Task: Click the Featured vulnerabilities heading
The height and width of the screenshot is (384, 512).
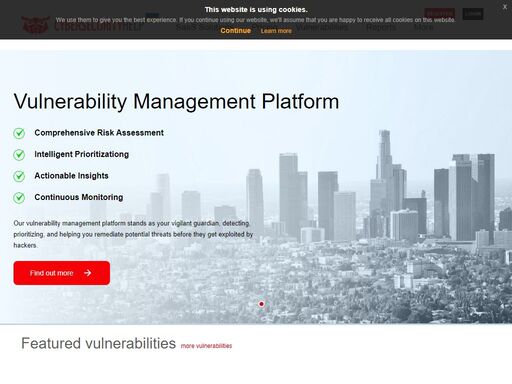Action: [x=98, y=343]
